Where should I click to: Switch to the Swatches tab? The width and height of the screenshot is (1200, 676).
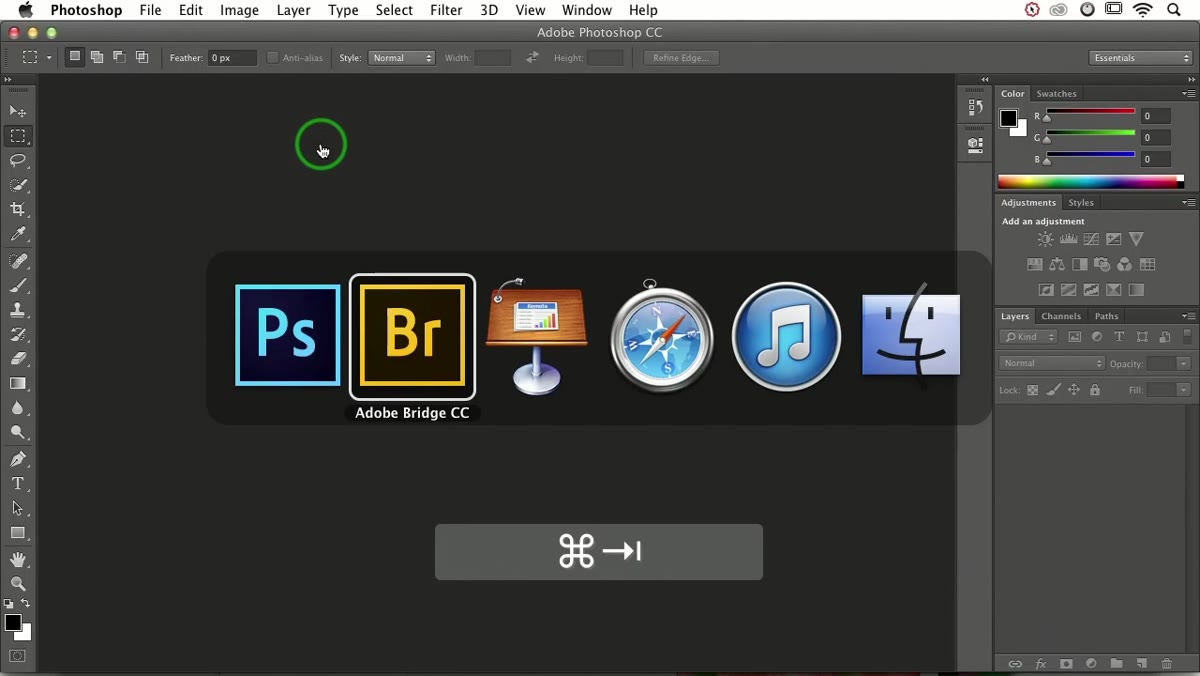click(x=1056, y=93)
